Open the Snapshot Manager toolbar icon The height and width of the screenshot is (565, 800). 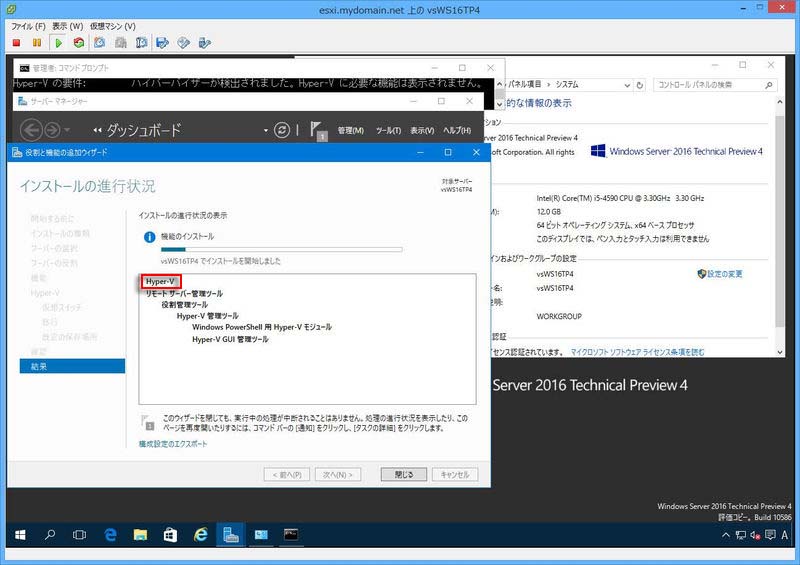click(x=141, y=43)
